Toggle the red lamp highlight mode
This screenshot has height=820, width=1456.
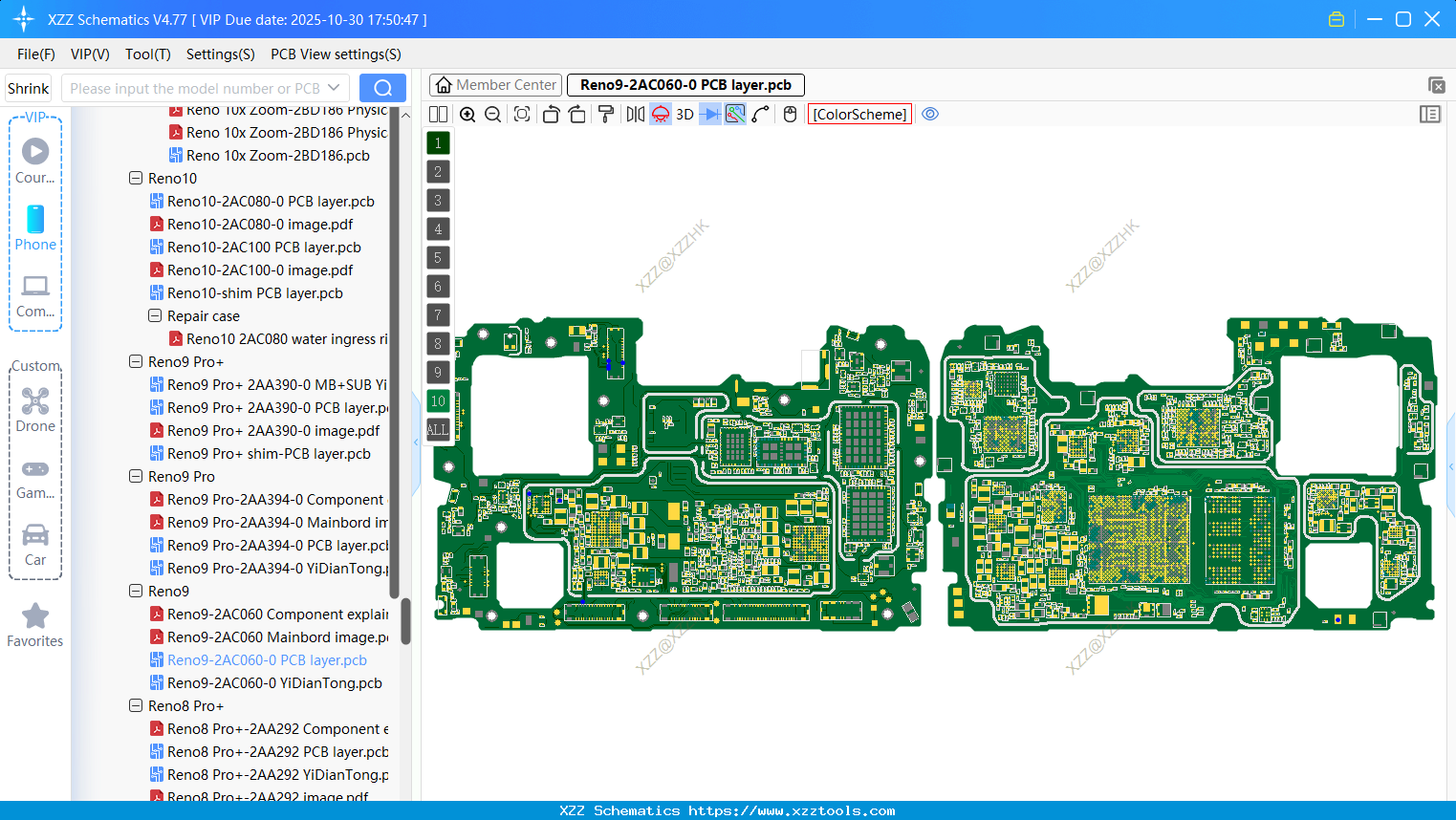[x=660, y=114]
